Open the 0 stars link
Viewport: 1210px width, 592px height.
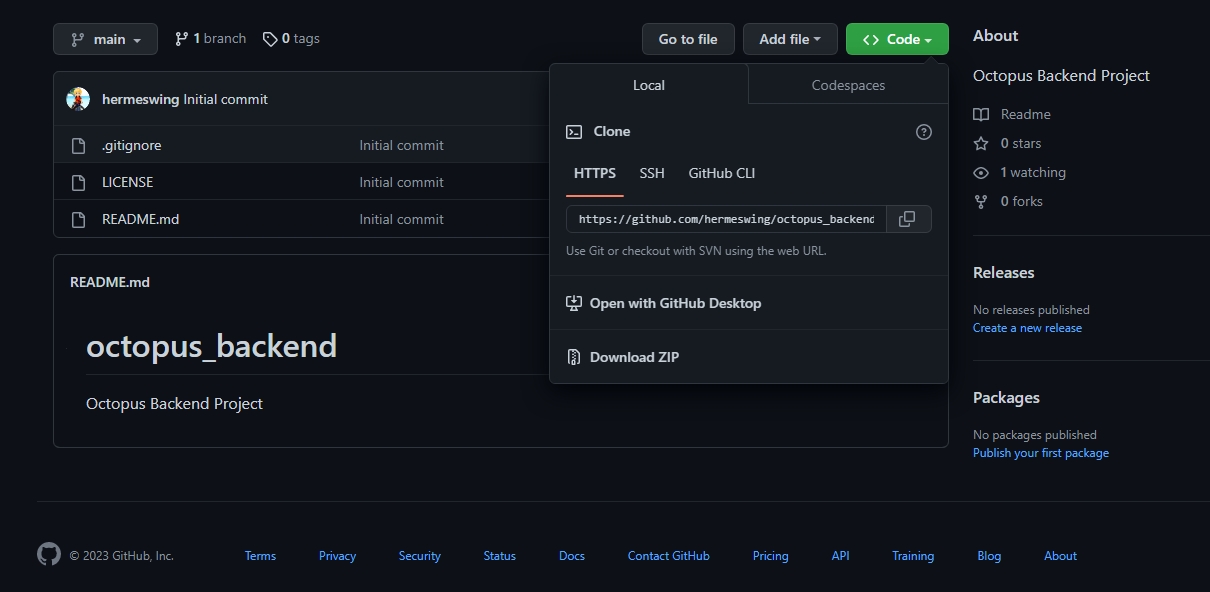click(1021, 144)
